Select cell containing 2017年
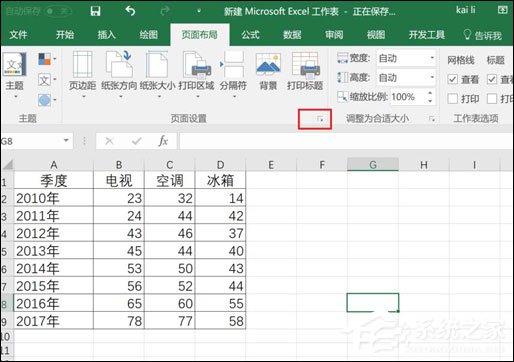The image size is (514, 362). tap(54, 321)
